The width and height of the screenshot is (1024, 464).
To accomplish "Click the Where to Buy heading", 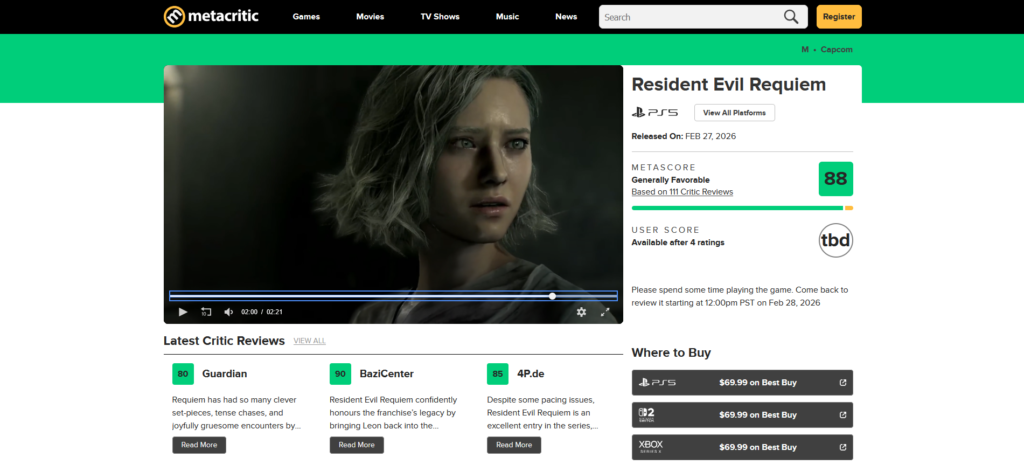I will (x=671, y=353).
